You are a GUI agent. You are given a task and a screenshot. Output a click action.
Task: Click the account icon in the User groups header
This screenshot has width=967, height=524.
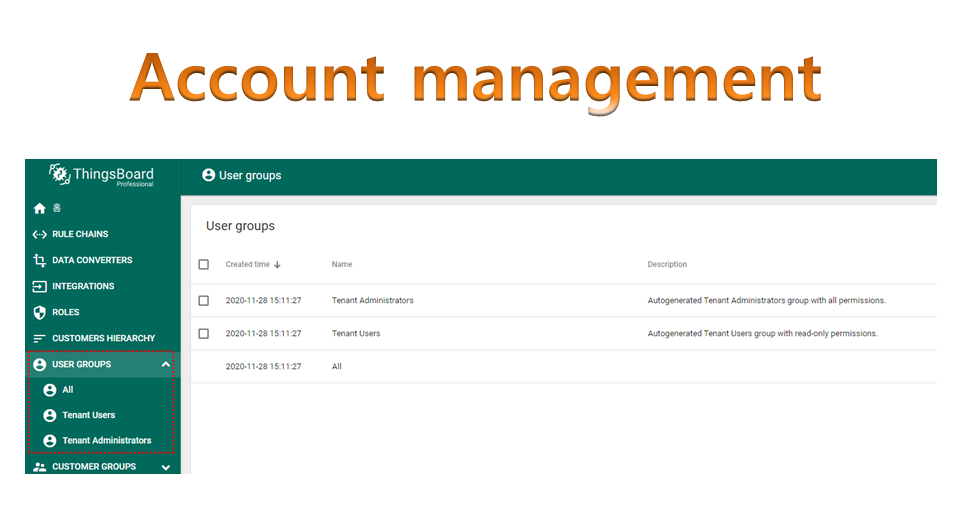click(208, 175)
